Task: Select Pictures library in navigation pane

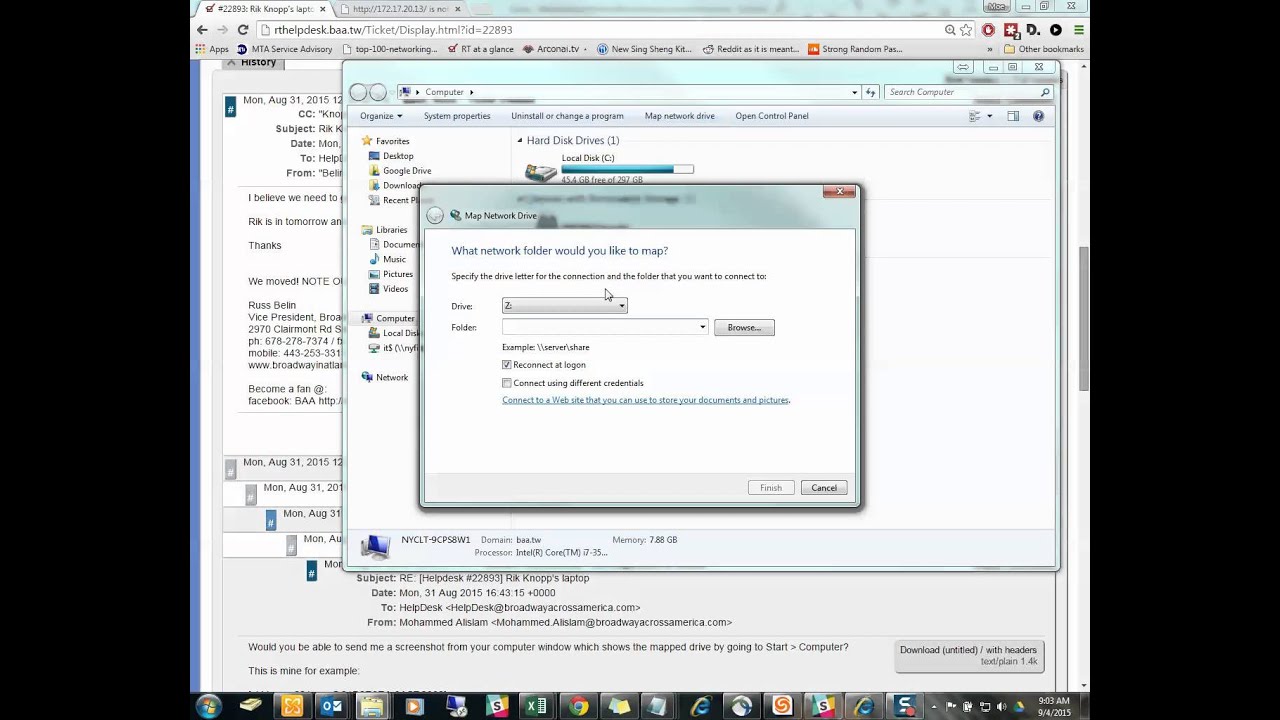Action: coord(391,274)
